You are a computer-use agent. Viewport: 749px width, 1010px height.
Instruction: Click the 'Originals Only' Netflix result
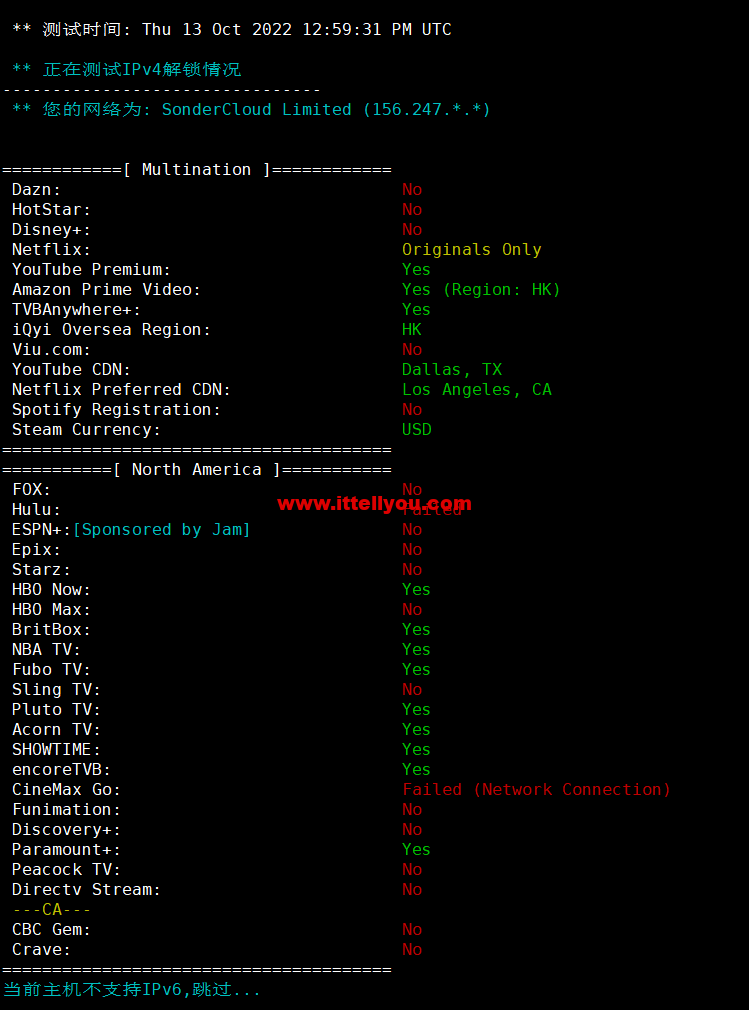[472, 249]
